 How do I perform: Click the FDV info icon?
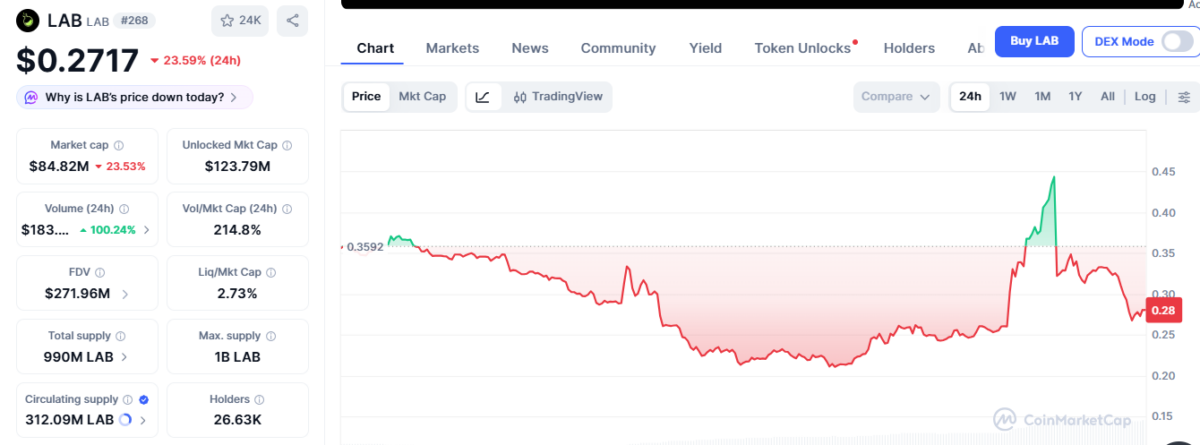[x=100, y=272]
